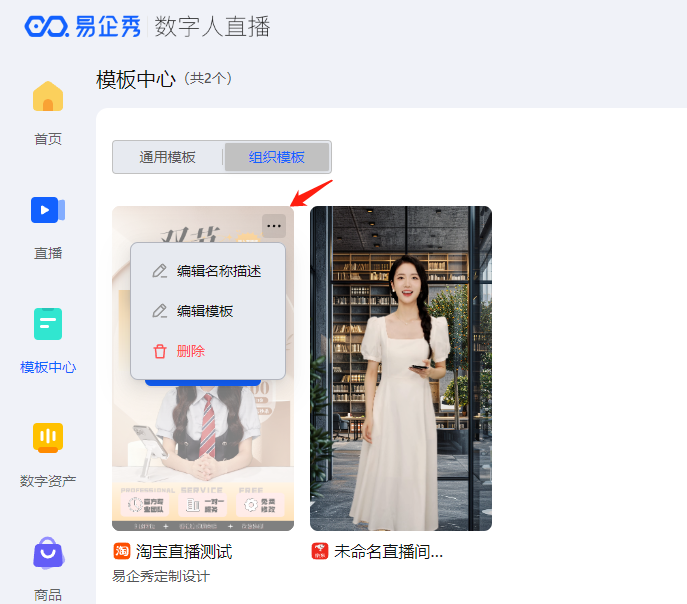Select the 模板中心 sidebar icon

48,324
